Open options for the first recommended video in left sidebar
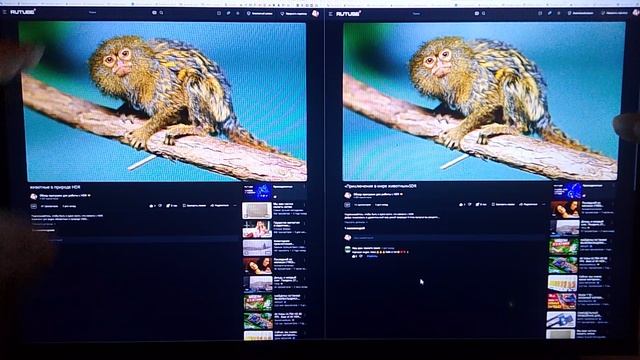 click(305, 205)
